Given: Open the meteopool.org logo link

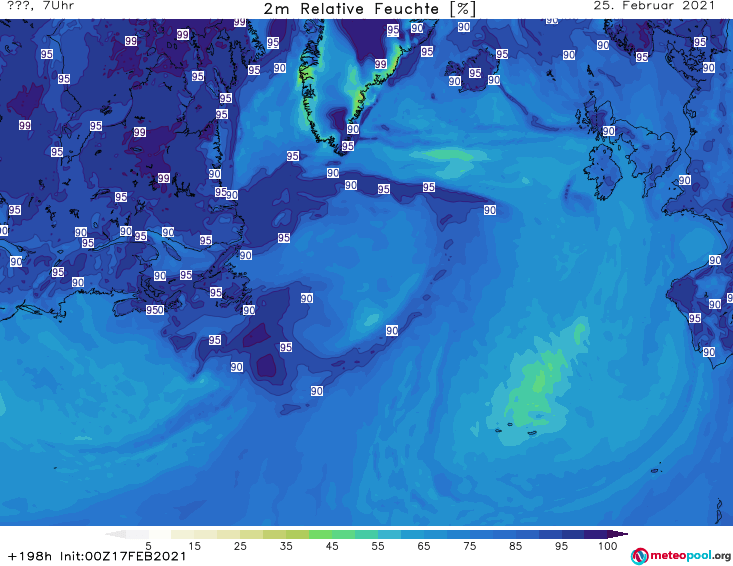Looking at the screenshot, I should [x=681, y=556].
